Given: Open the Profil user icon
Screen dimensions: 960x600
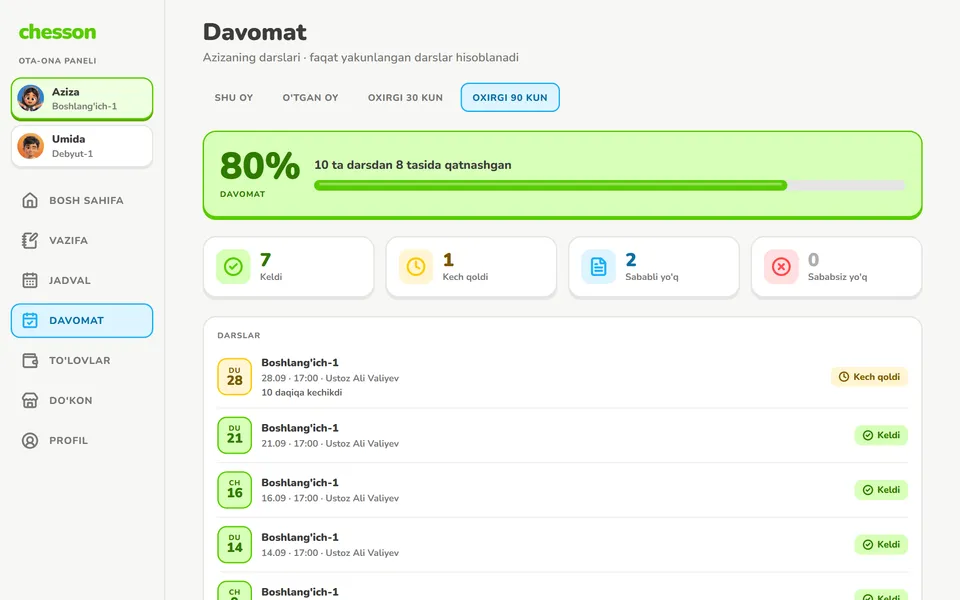Looking at the screenshot, I should (30, 440).
